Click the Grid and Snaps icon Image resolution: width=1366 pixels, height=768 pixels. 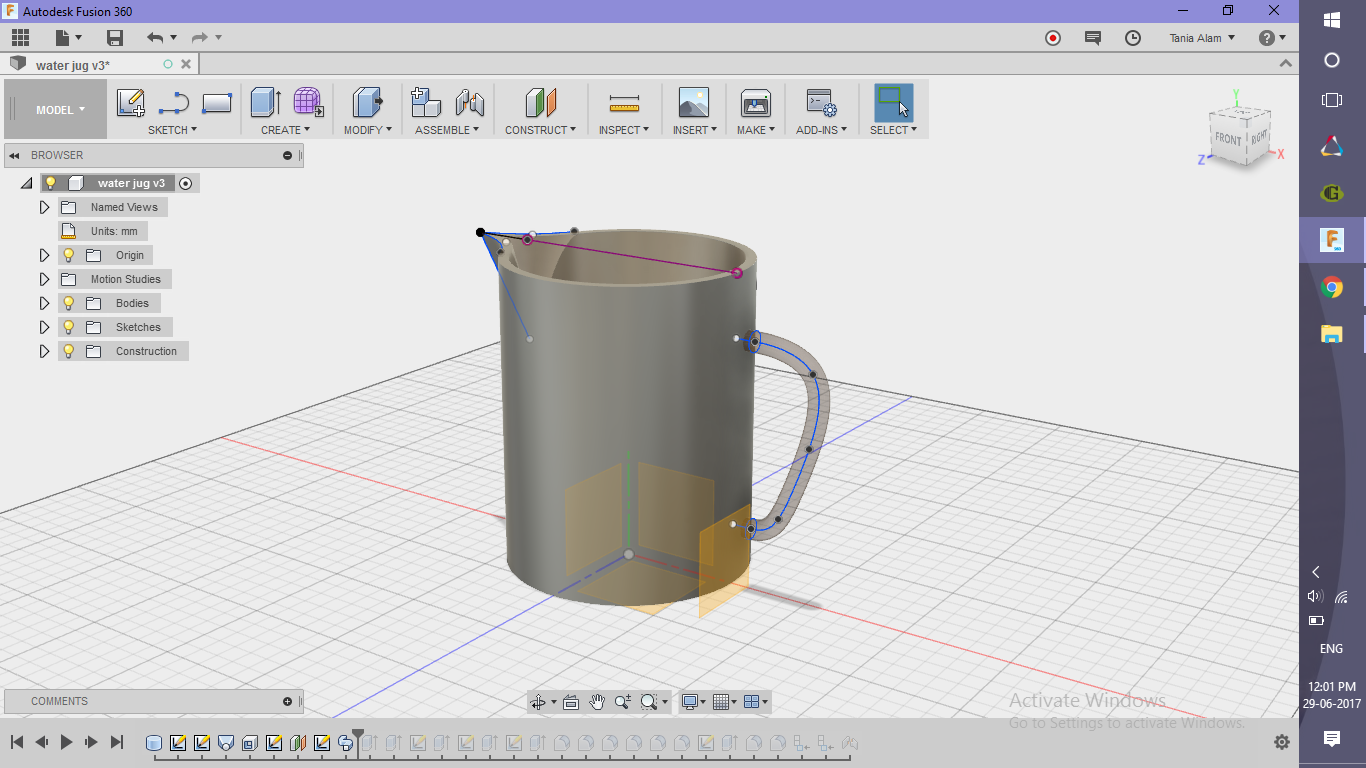721,702
